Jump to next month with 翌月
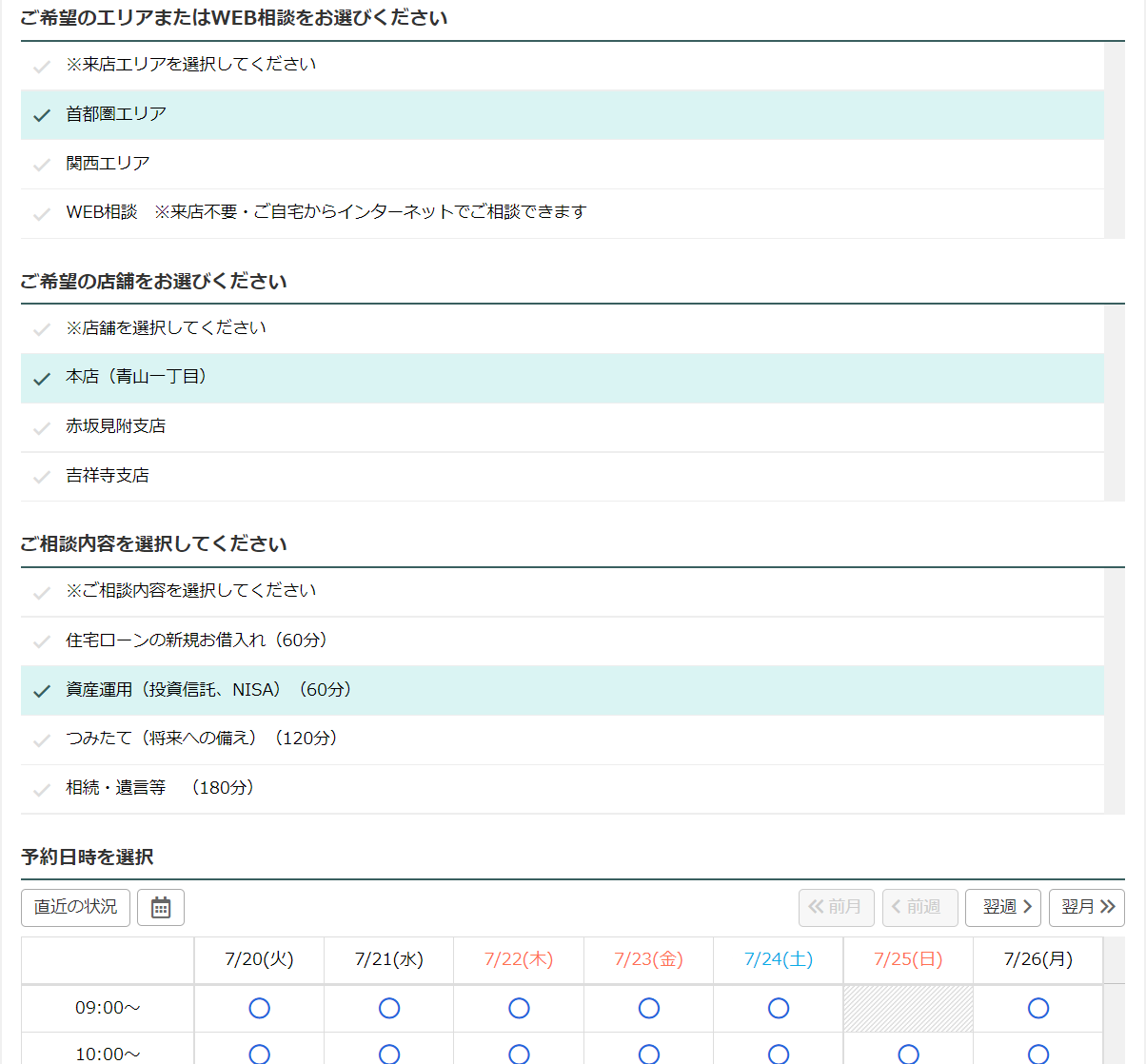1146x1064 pixels. [x=1086, y=908]
